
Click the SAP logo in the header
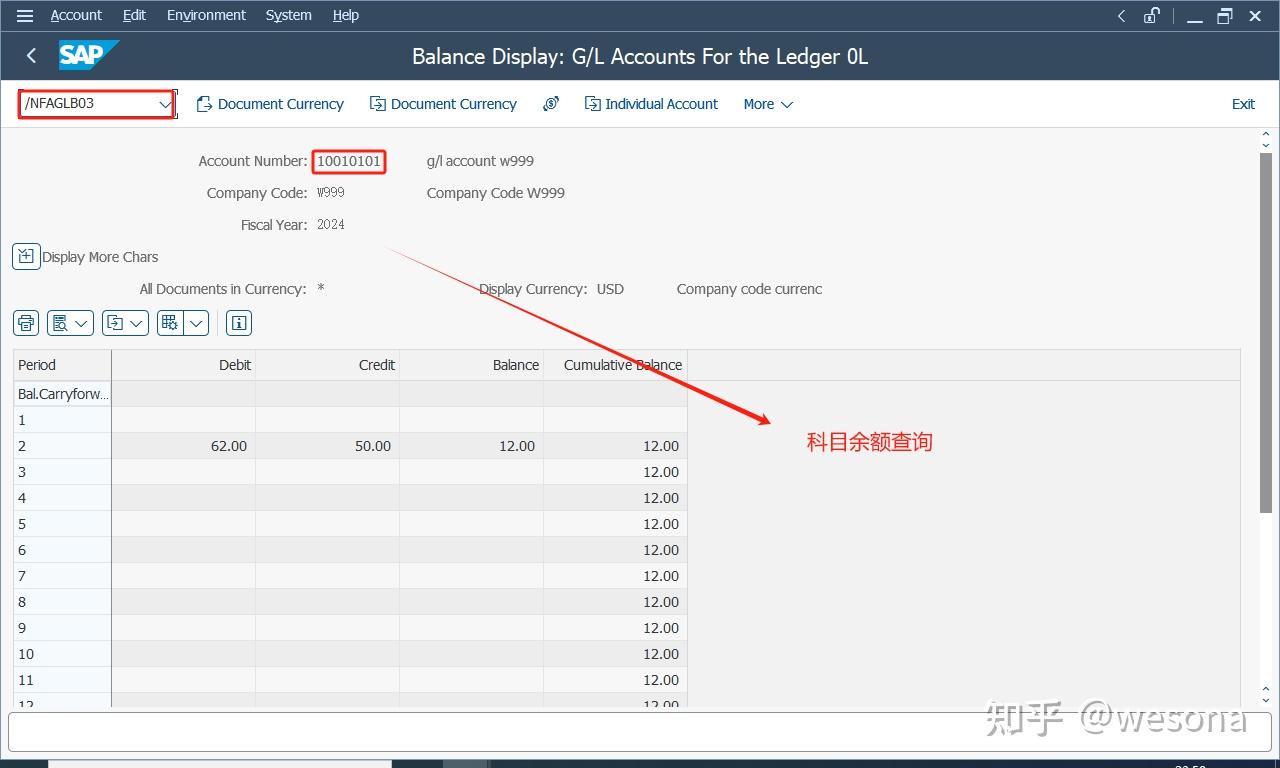[88, 56]
